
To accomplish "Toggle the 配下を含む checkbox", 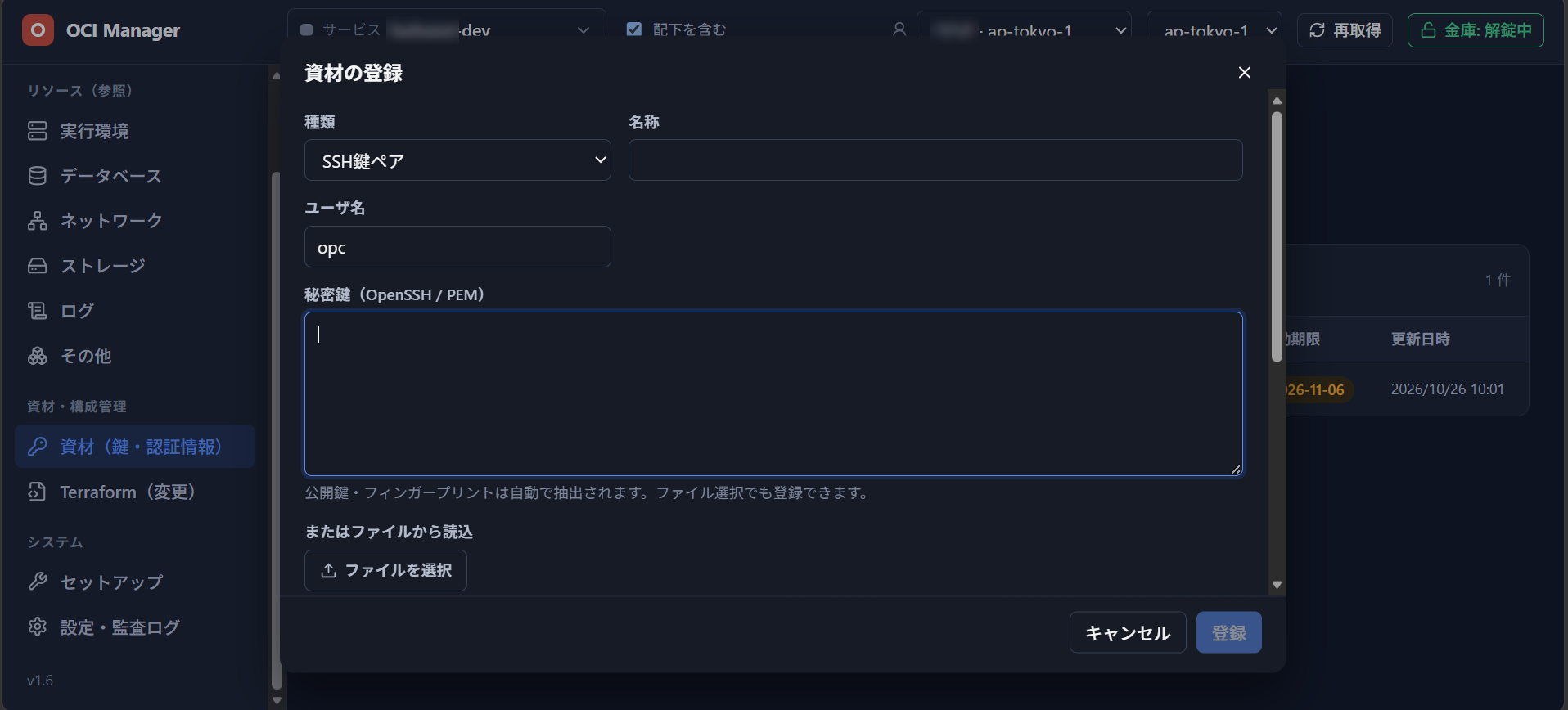I will (633, 29).
